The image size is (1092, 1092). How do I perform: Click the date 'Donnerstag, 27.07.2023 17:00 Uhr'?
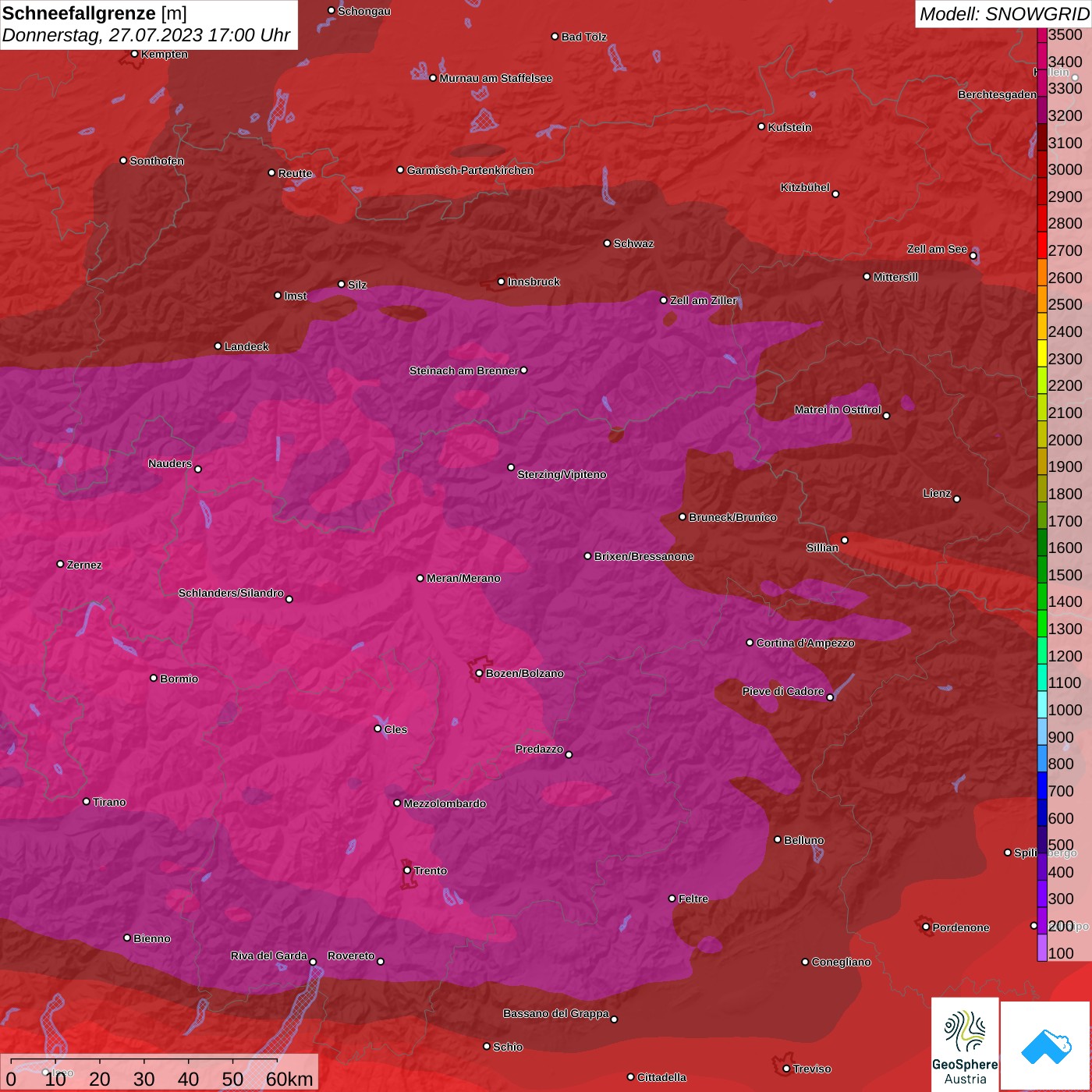click(x=147, y=35)
